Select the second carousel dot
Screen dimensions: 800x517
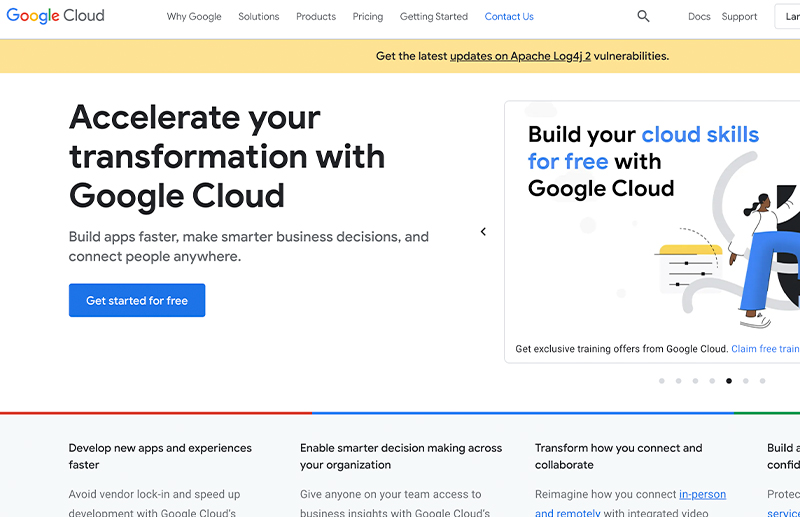point(679,381)
